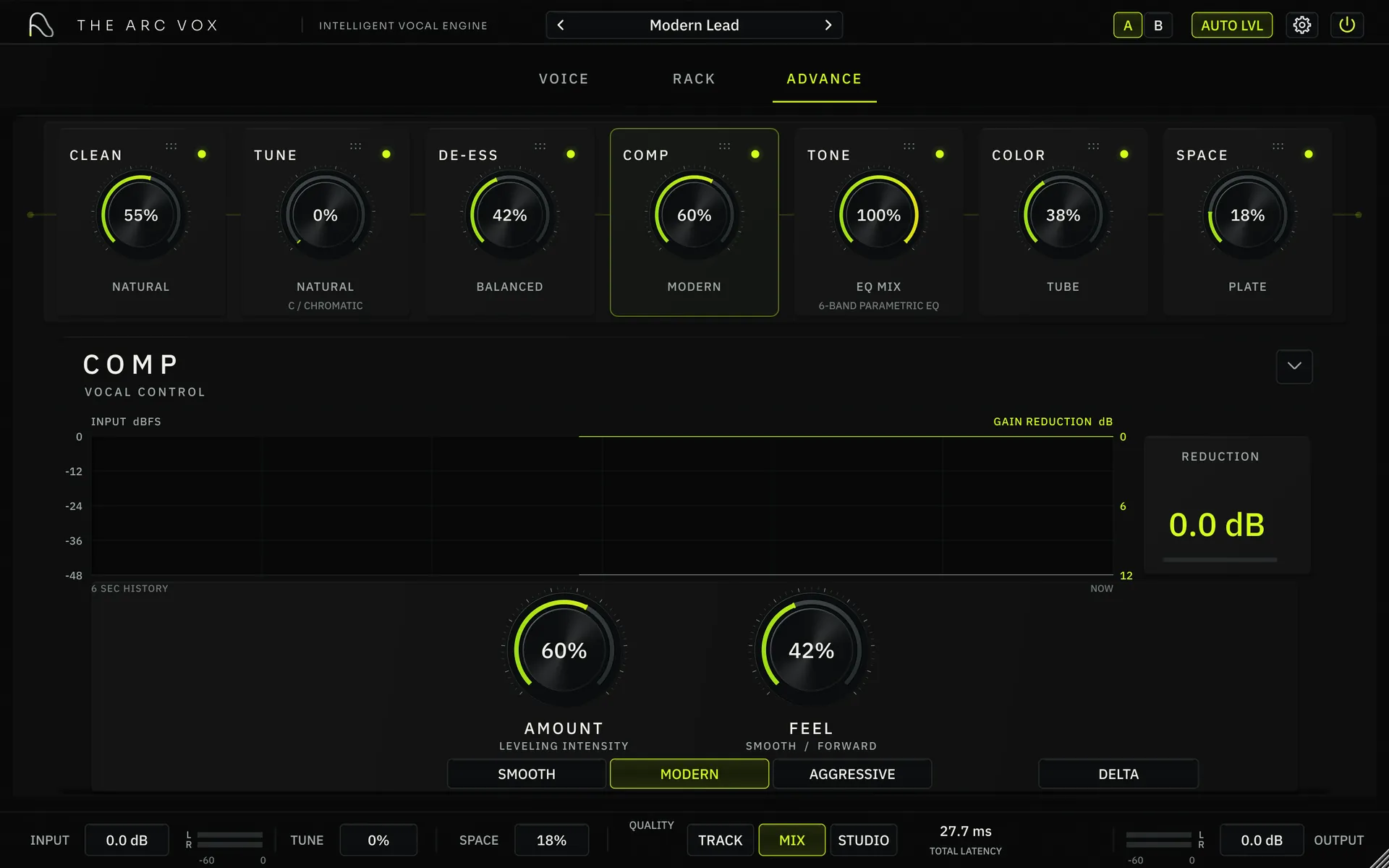
Task: Open the Modern Lead preset menu
Action: tap(694, 25)
